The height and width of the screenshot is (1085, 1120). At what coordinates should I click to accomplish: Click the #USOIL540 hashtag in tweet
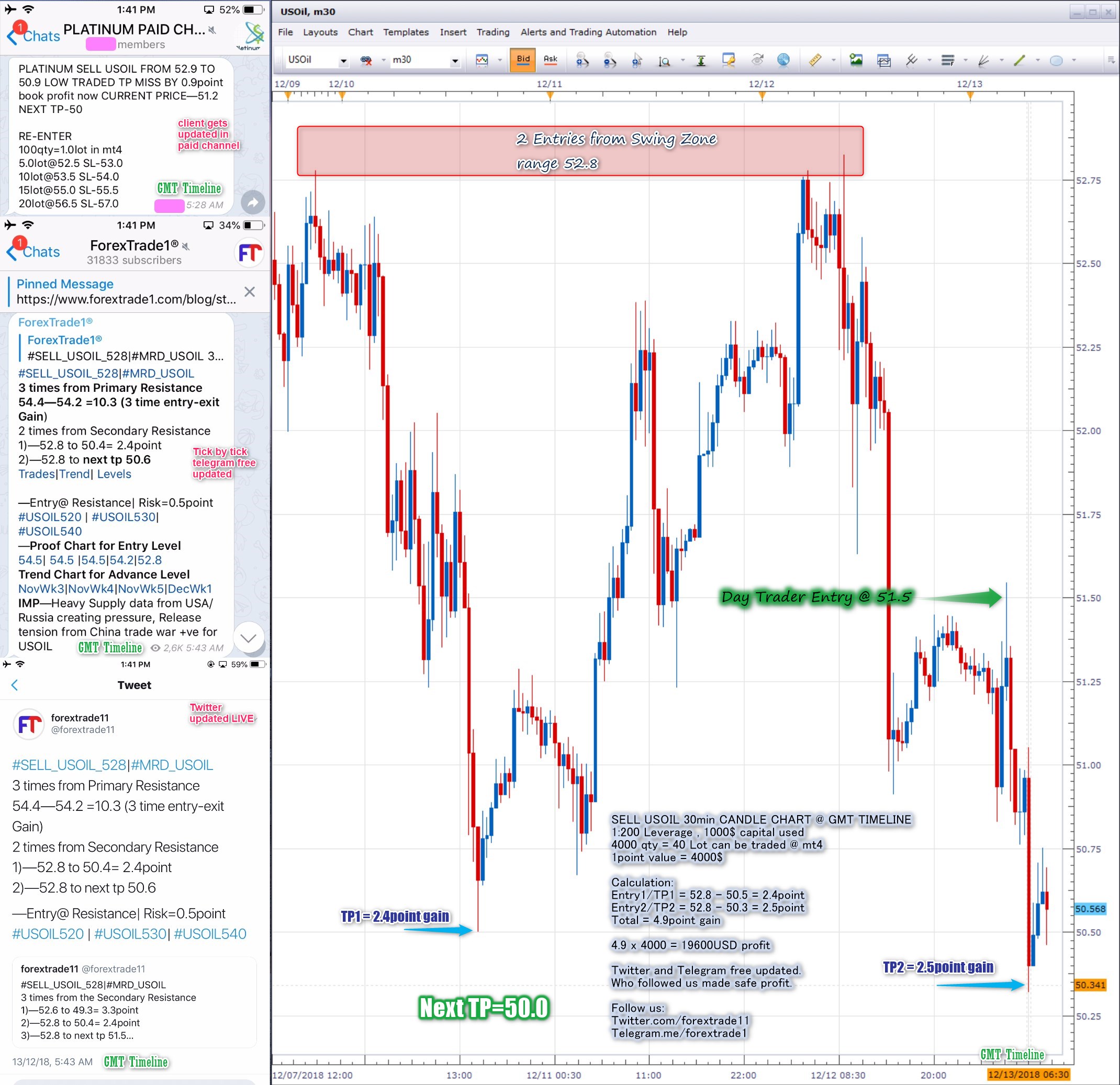(210, 934)
